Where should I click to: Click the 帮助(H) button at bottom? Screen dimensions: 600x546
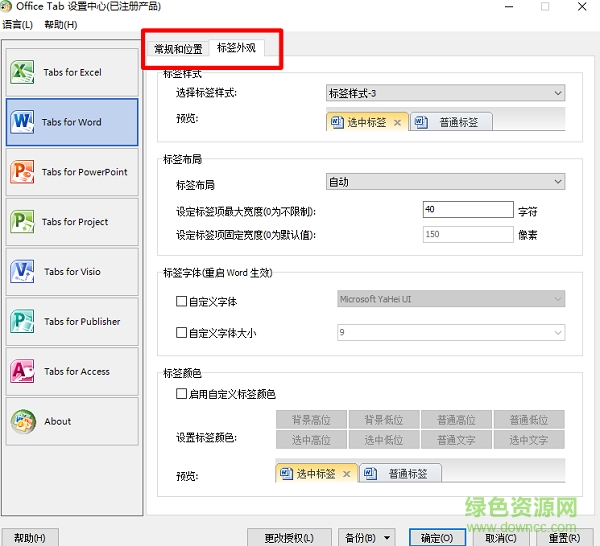coord(30,538)
